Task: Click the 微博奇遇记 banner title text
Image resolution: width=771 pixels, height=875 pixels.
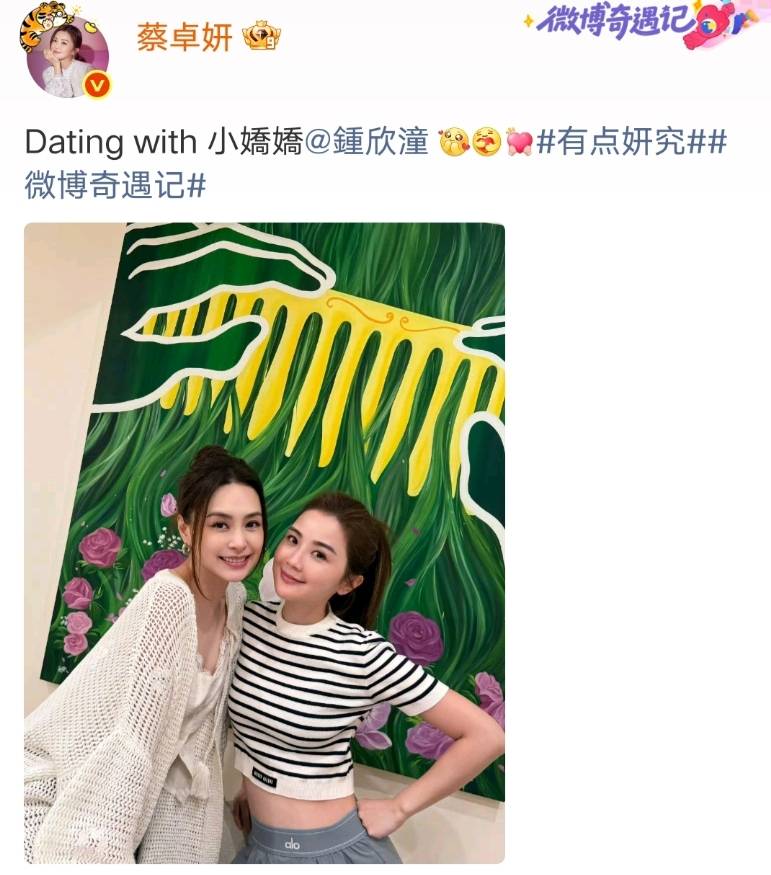Action: tap(614, 22)
